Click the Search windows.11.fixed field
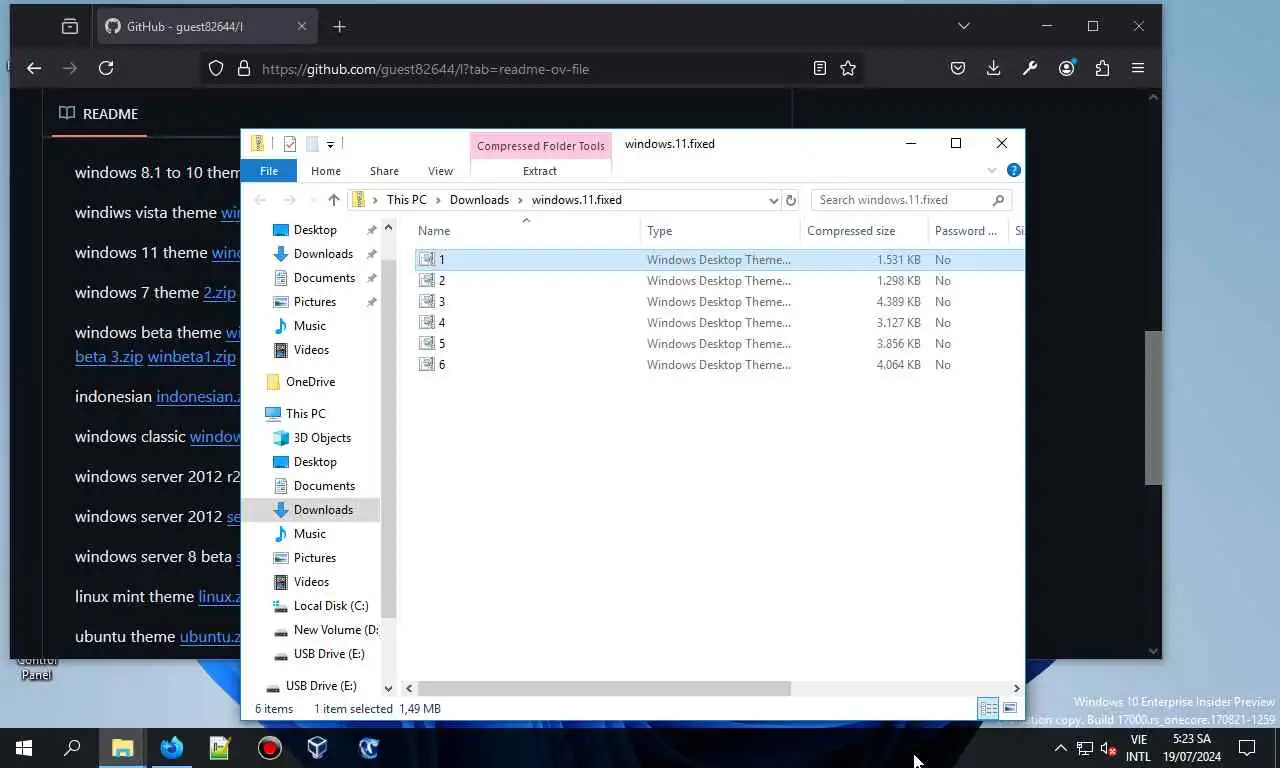Screen dimensions: 1280x768 [911, 200]
